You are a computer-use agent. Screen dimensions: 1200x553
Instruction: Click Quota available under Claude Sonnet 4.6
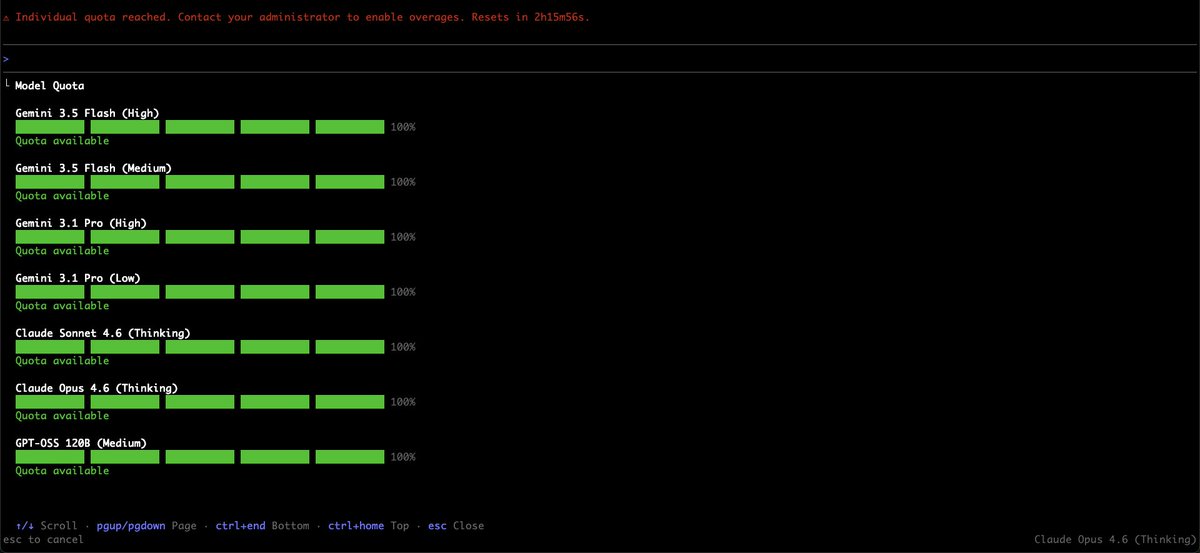click(x=62, y=361)
